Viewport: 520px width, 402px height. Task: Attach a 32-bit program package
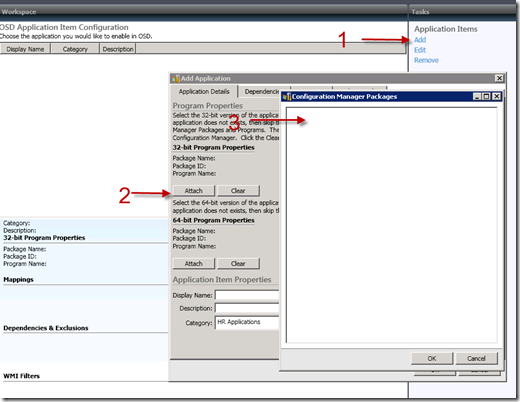(x=194, y=191)
